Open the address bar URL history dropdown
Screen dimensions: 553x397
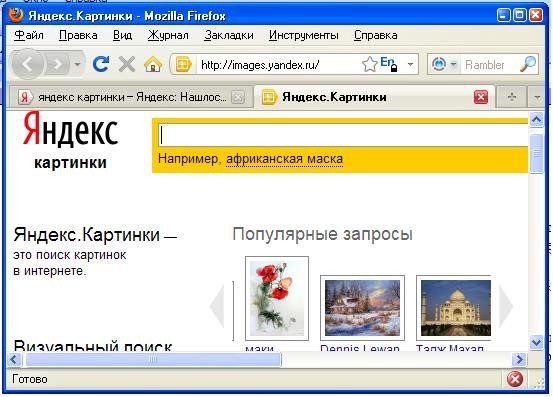[x=410, y=65]
